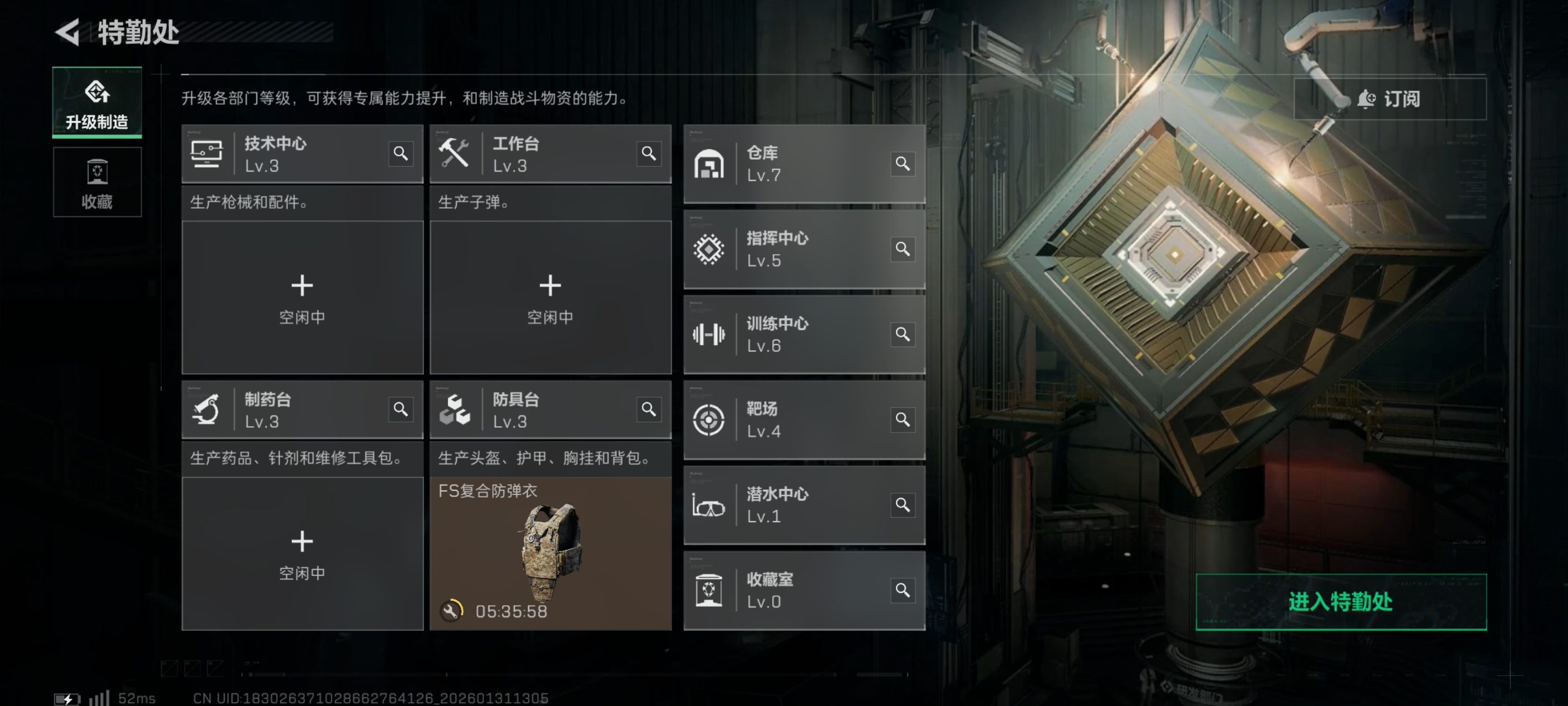
Task: Click magnifier icon for 指挥中心
Action: point(903,249)
